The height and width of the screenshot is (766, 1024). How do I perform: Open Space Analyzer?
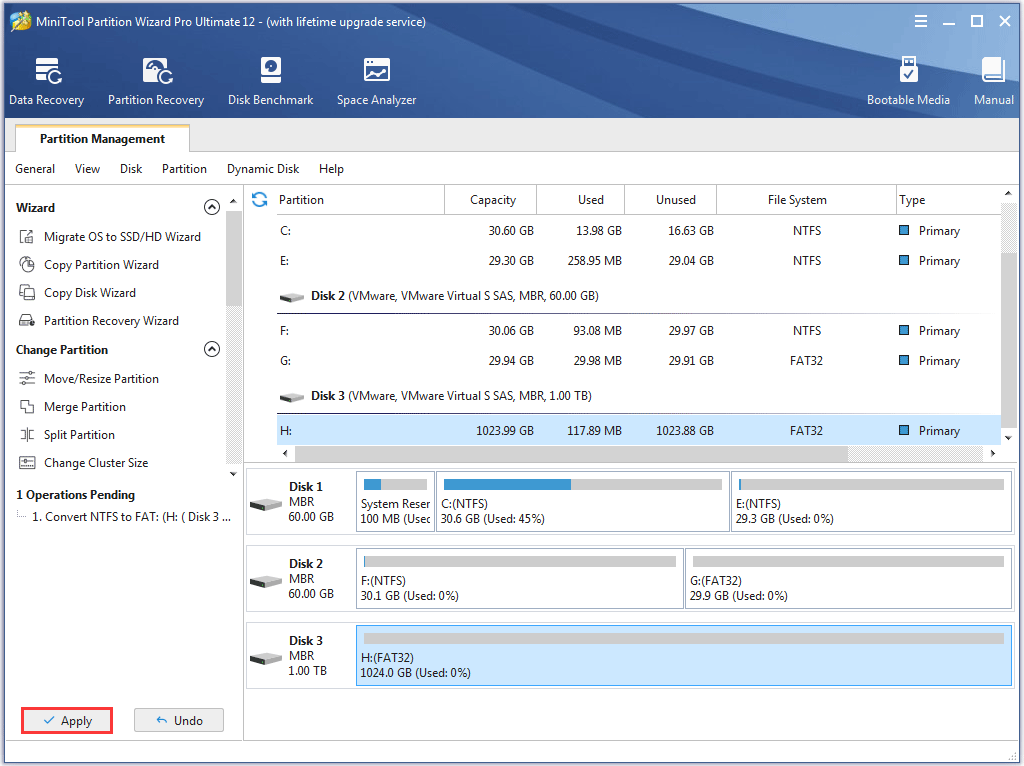point(376,80)
